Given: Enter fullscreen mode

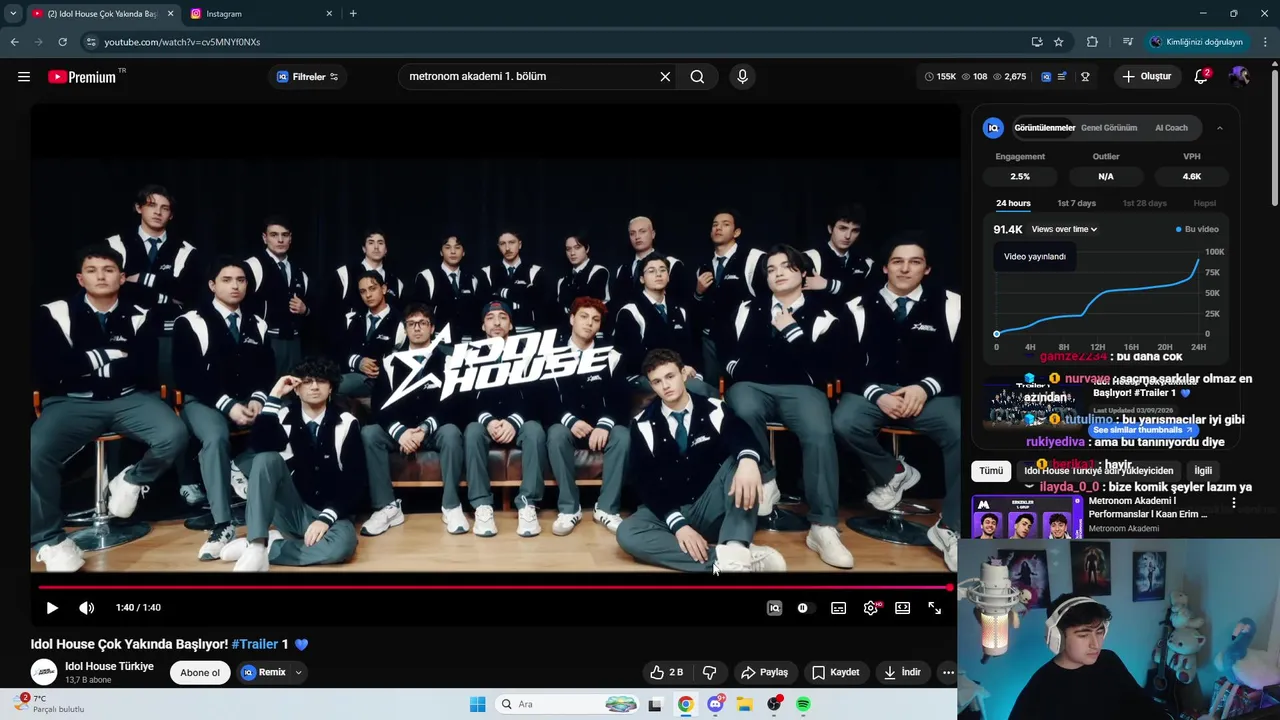Looking at the screenshot, I should pyautogui.click(x=935, y=608).
